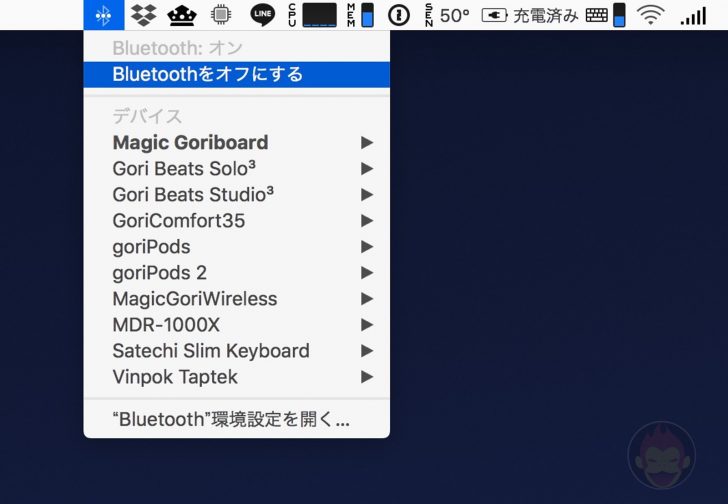Click the SEN 50° temperature sensor

click(448, 15)
